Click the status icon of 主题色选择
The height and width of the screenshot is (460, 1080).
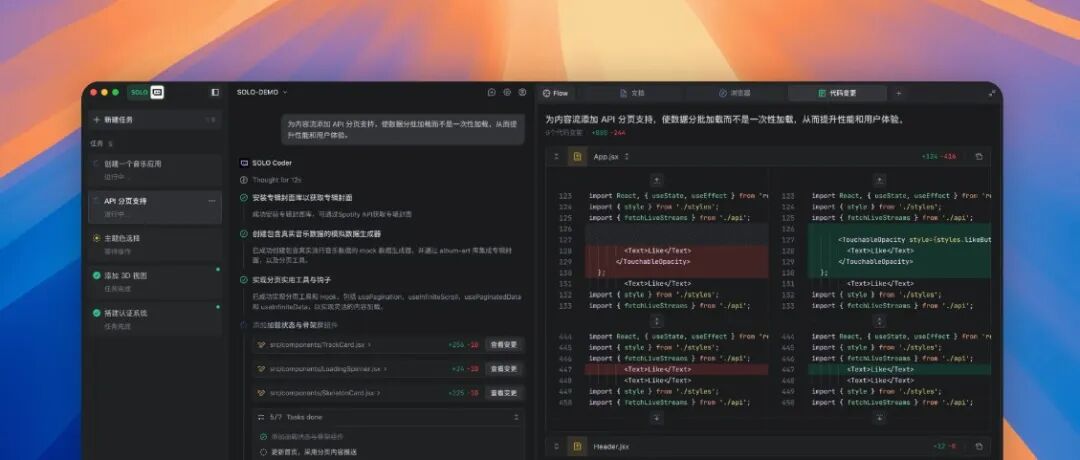click(96, 238)
